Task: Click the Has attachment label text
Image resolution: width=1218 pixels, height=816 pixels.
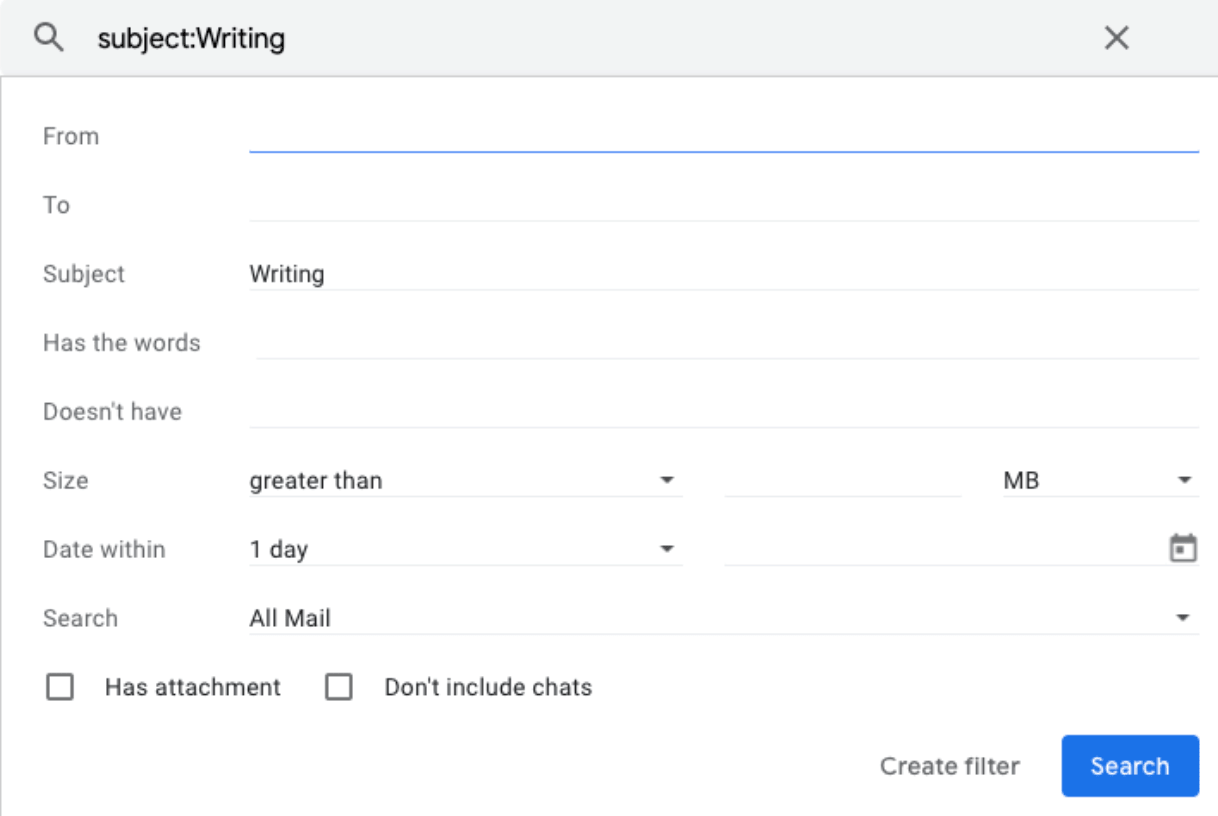Action: [x=193, y=687]
